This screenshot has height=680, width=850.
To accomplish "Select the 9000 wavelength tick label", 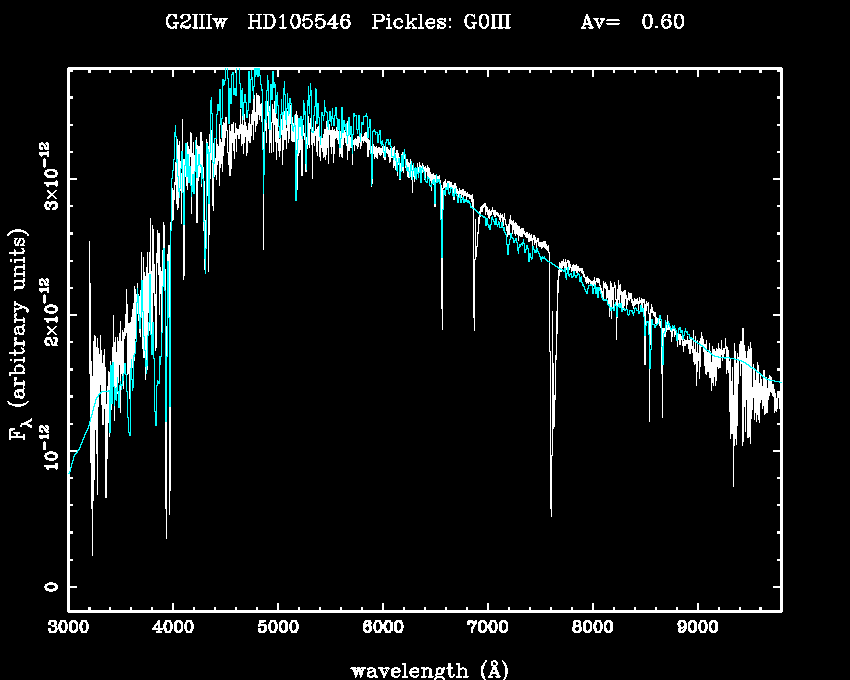I will [x=697, y=628].
